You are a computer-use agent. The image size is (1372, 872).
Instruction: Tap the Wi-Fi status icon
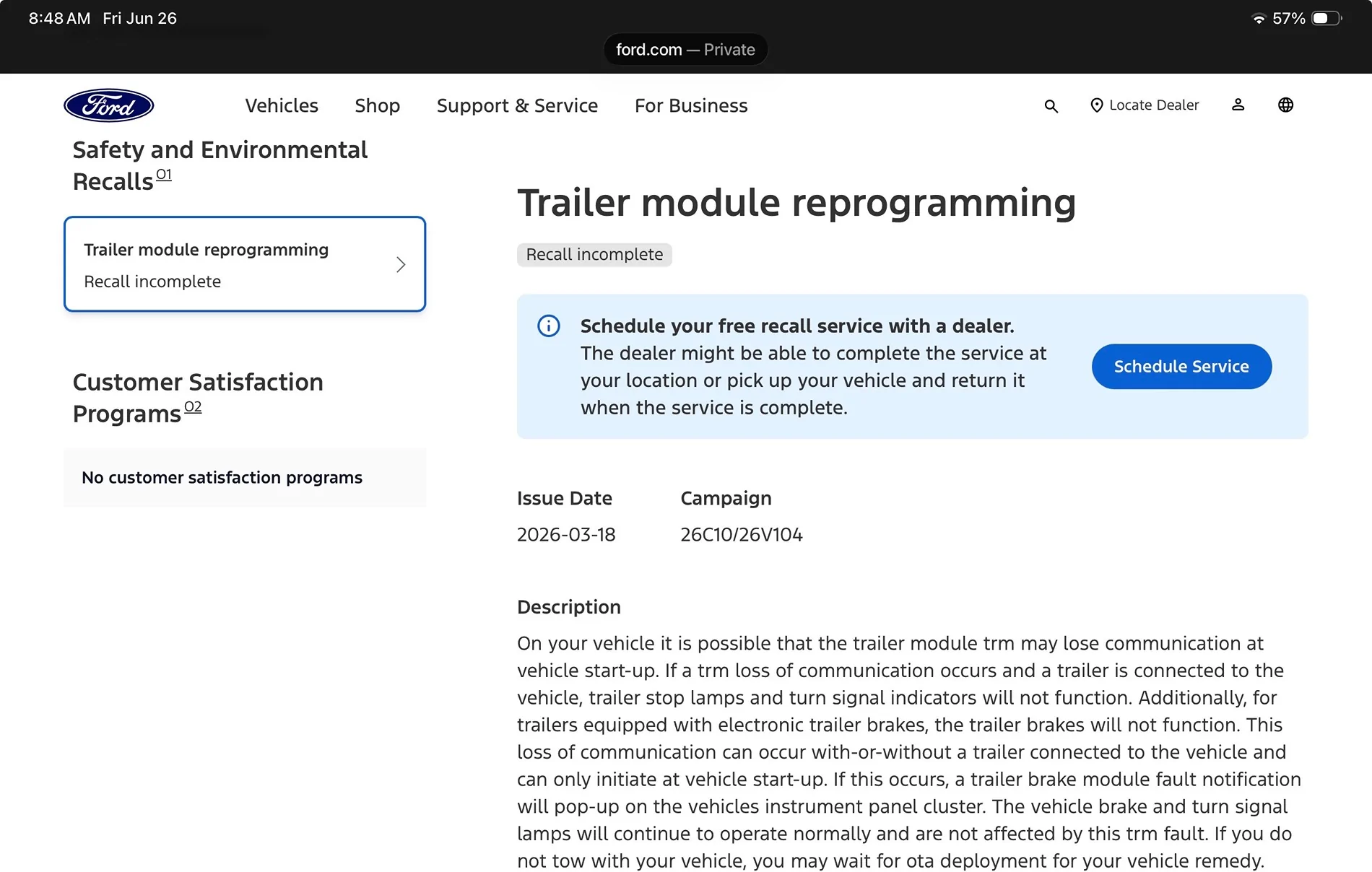click(1259, 19)
